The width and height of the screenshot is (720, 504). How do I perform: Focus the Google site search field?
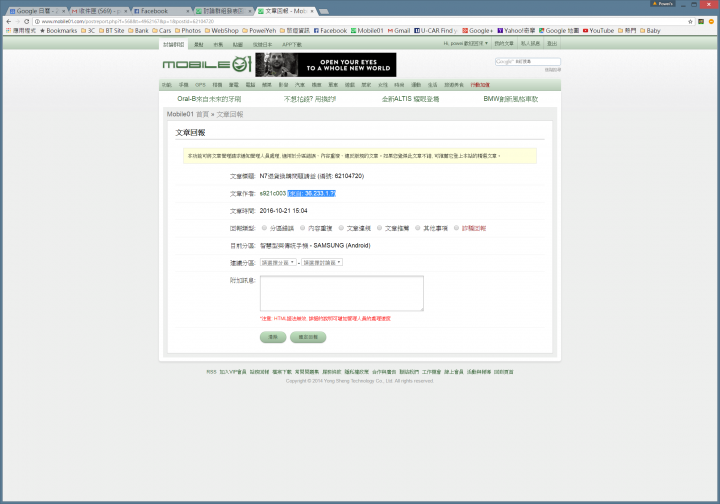click(528, 62)
